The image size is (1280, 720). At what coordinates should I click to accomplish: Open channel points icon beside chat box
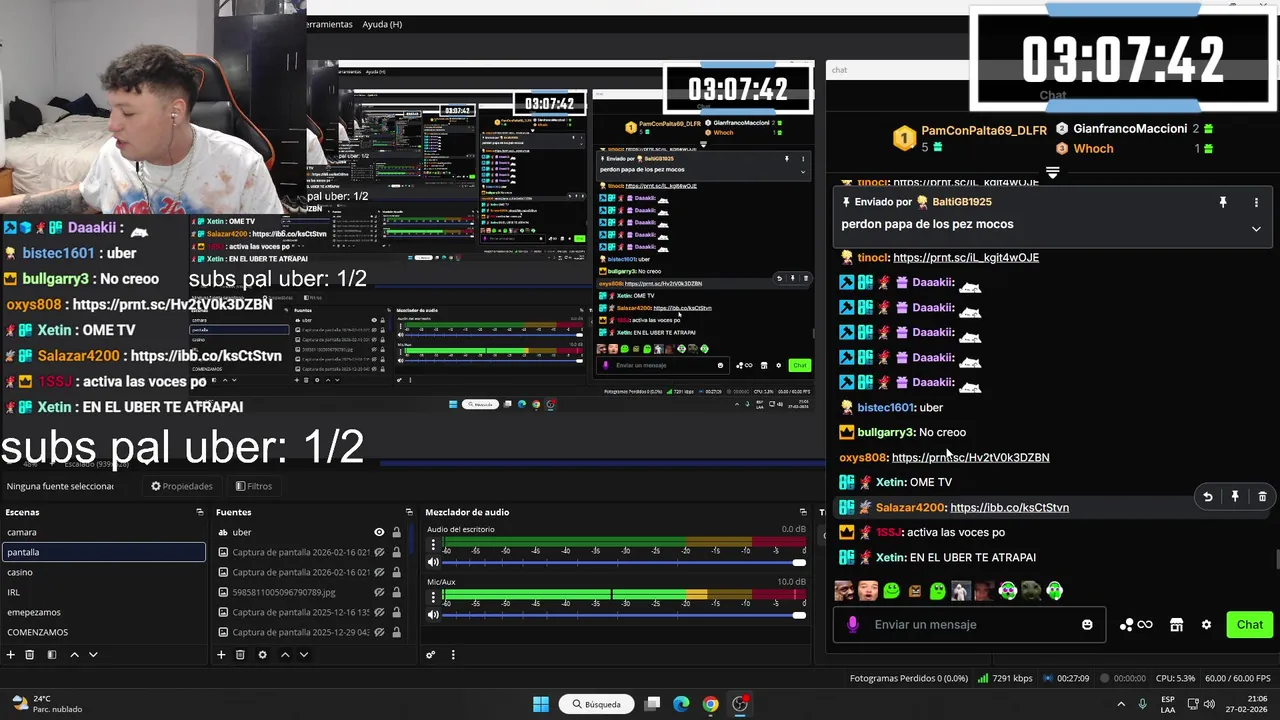(x=1136, y=624)
